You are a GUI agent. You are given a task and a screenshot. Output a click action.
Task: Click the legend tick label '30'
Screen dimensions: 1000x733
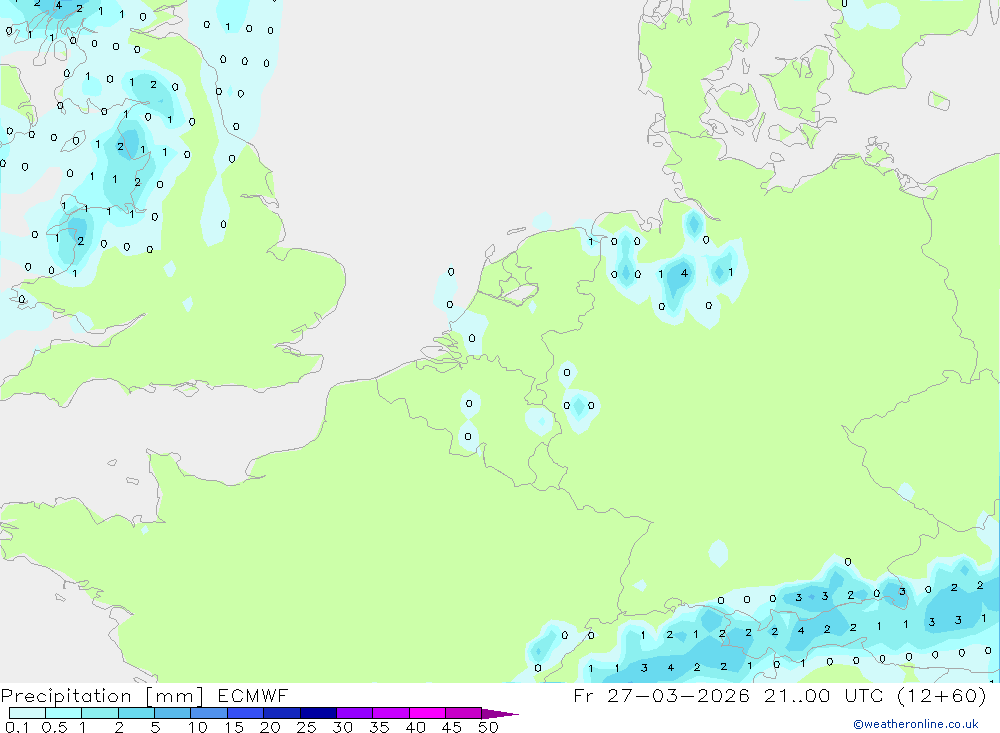click(342, 727)
